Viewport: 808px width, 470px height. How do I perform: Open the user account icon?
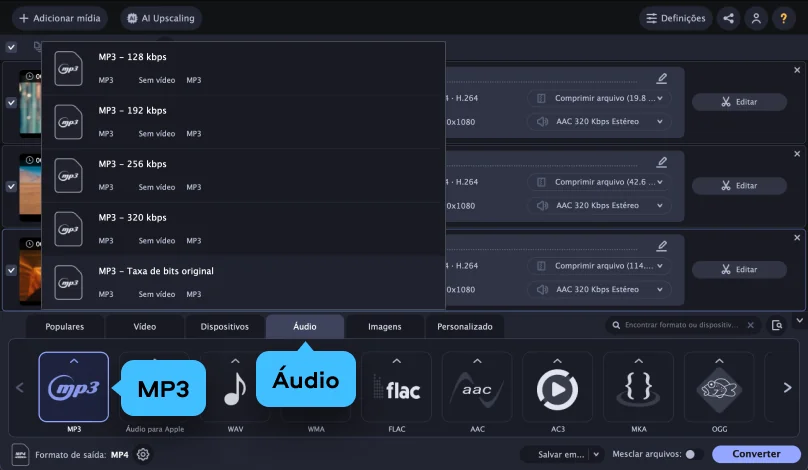(x=756, y=19)
